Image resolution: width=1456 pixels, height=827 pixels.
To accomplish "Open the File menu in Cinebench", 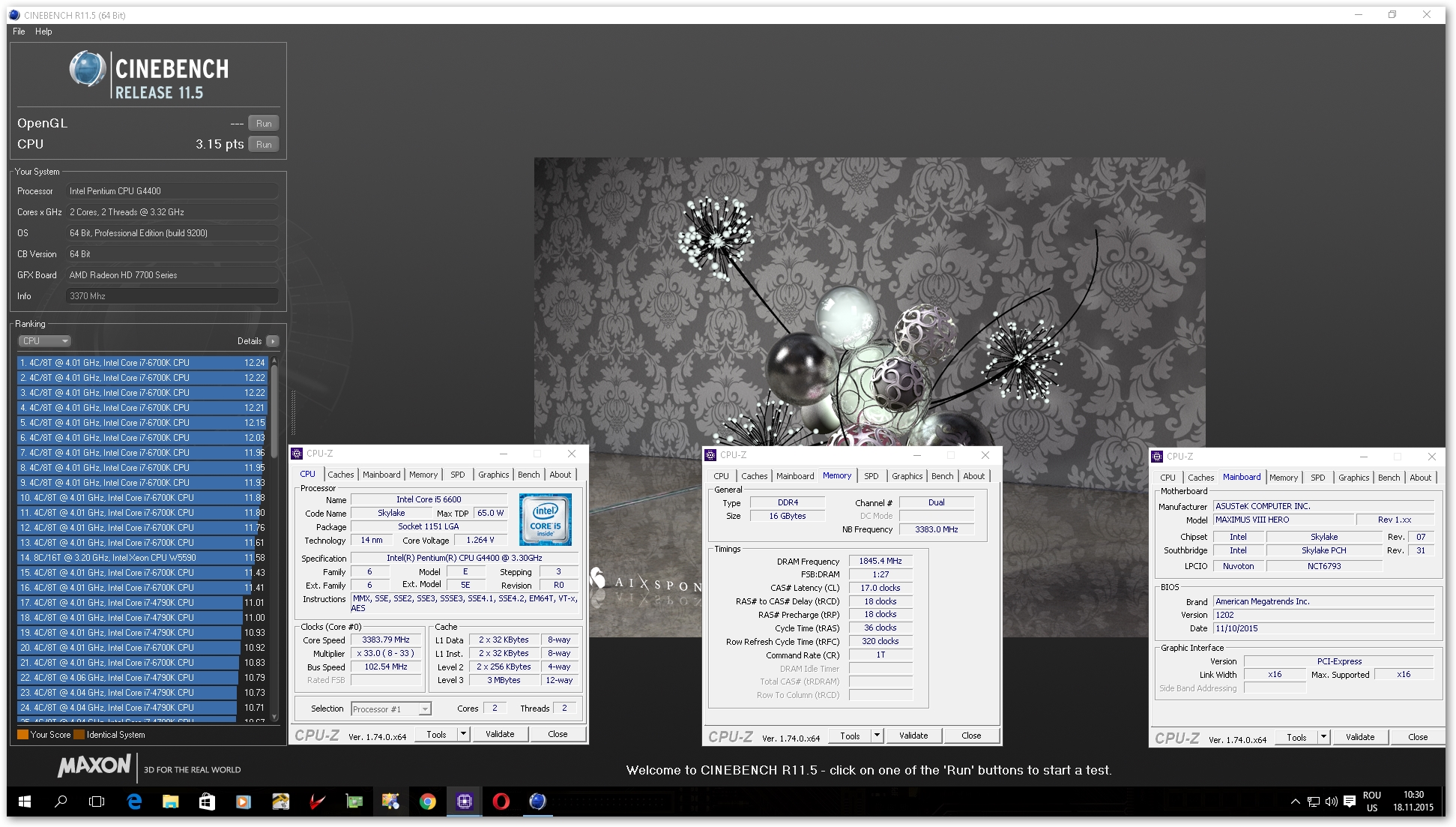I will (19, 31).
